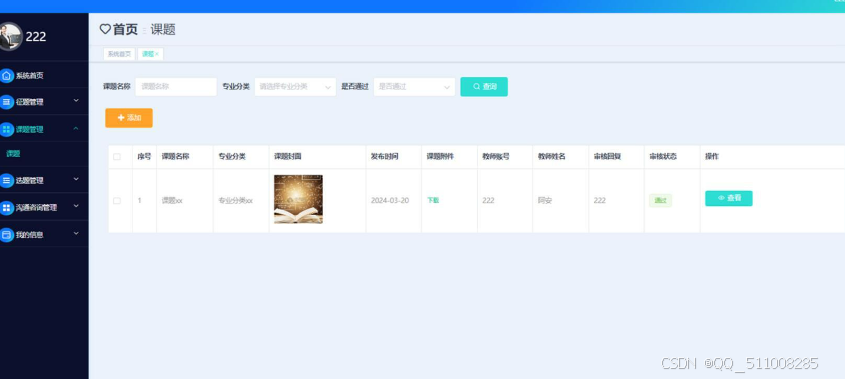Click the 课题xx name cell

pyautogui.click(x=172, y=201)
